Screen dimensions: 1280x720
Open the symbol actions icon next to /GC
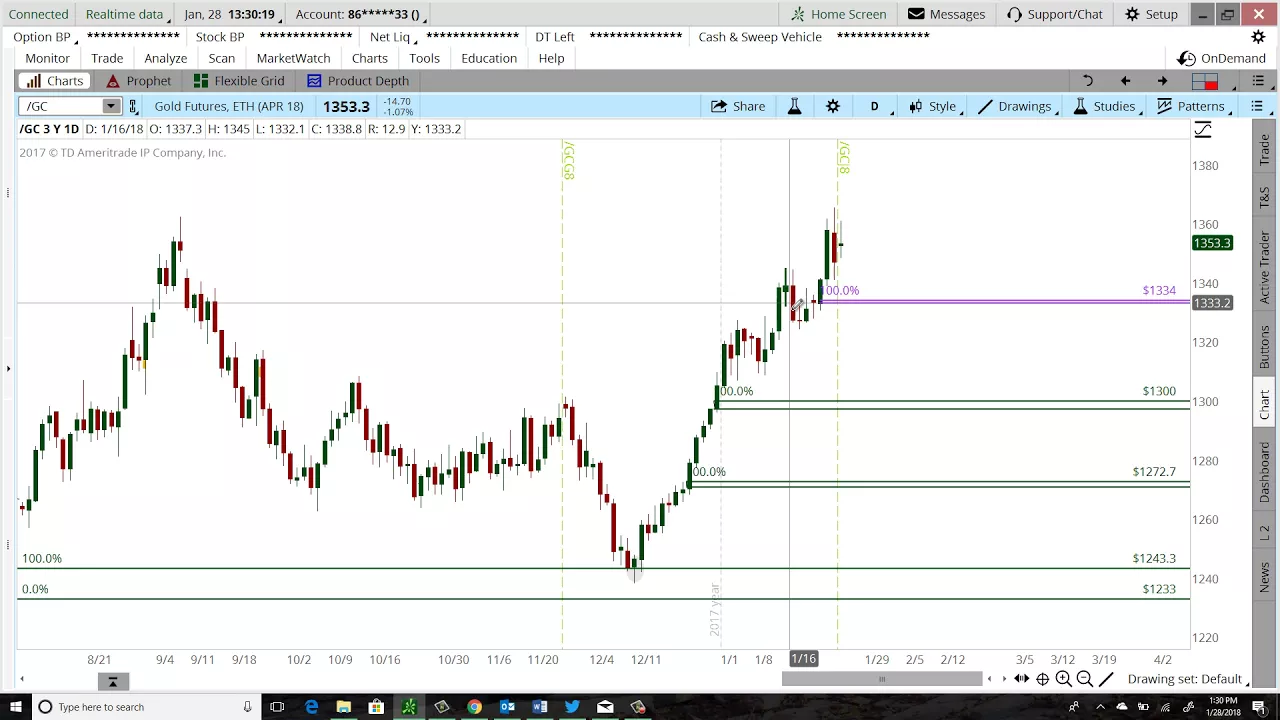[x=133, y=106]
